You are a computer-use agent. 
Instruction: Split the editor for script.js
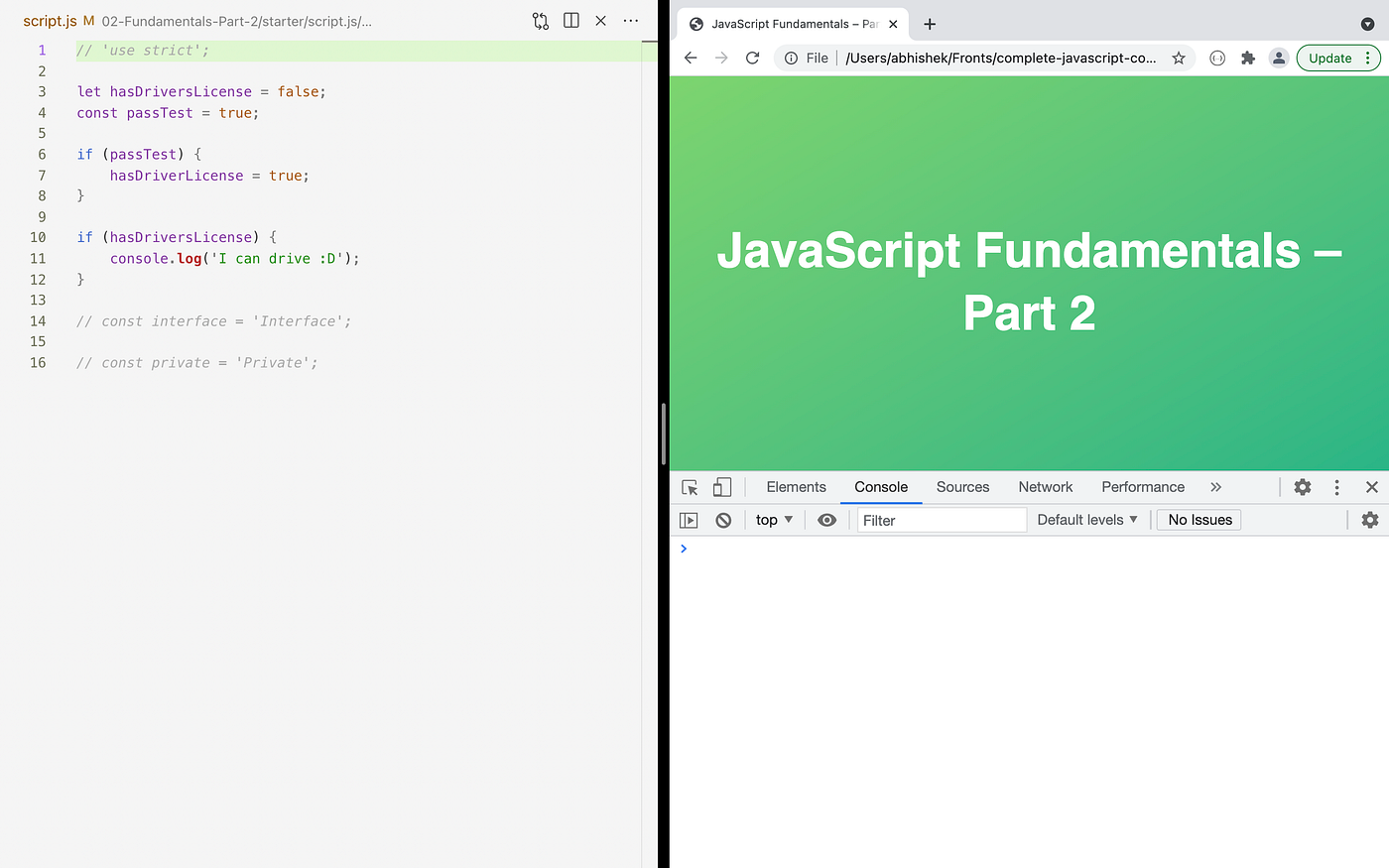click(x=570, y=20)
